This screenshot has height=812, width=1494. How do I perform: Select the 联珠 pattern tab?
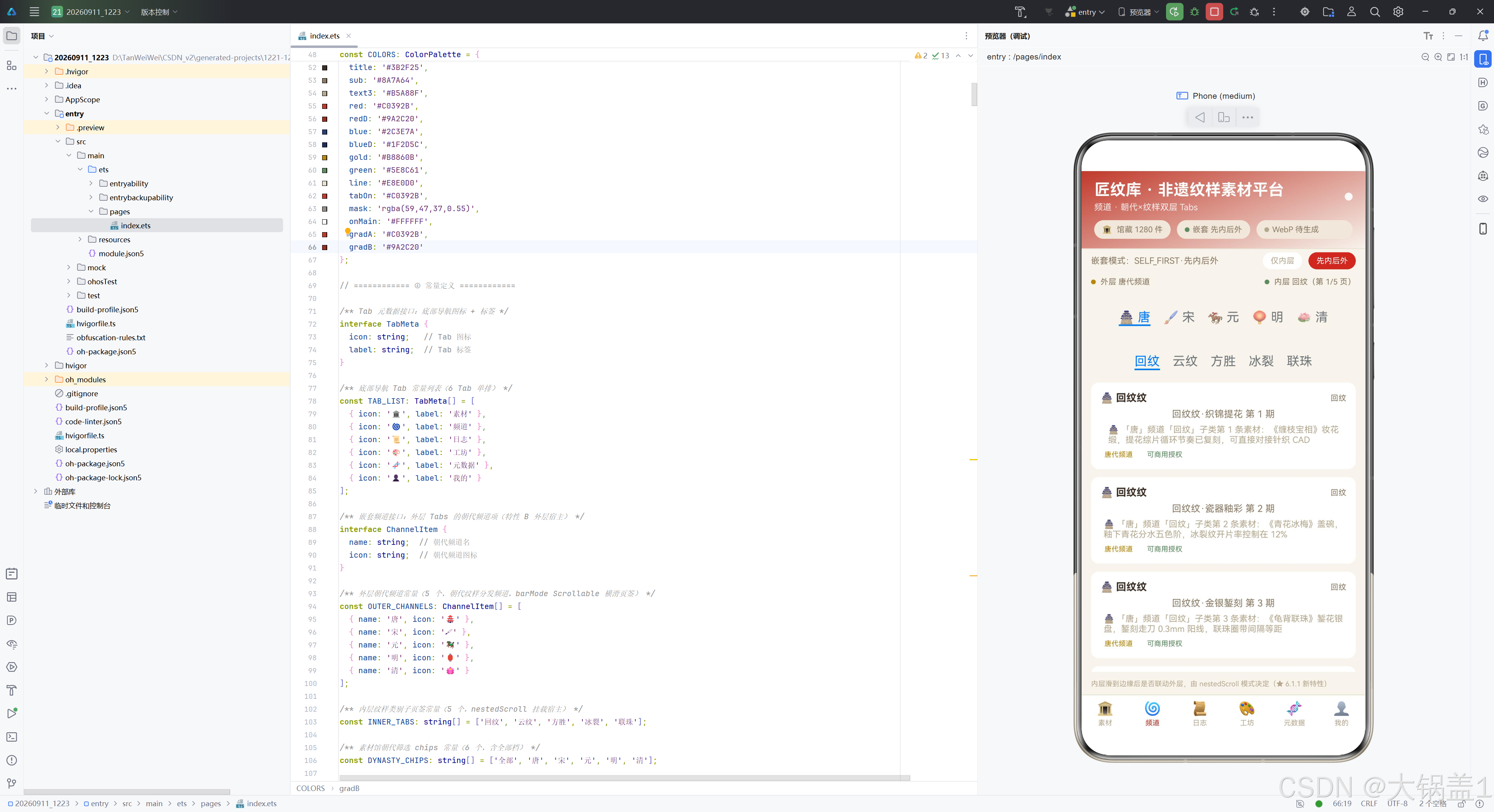tap(1299, 361)
